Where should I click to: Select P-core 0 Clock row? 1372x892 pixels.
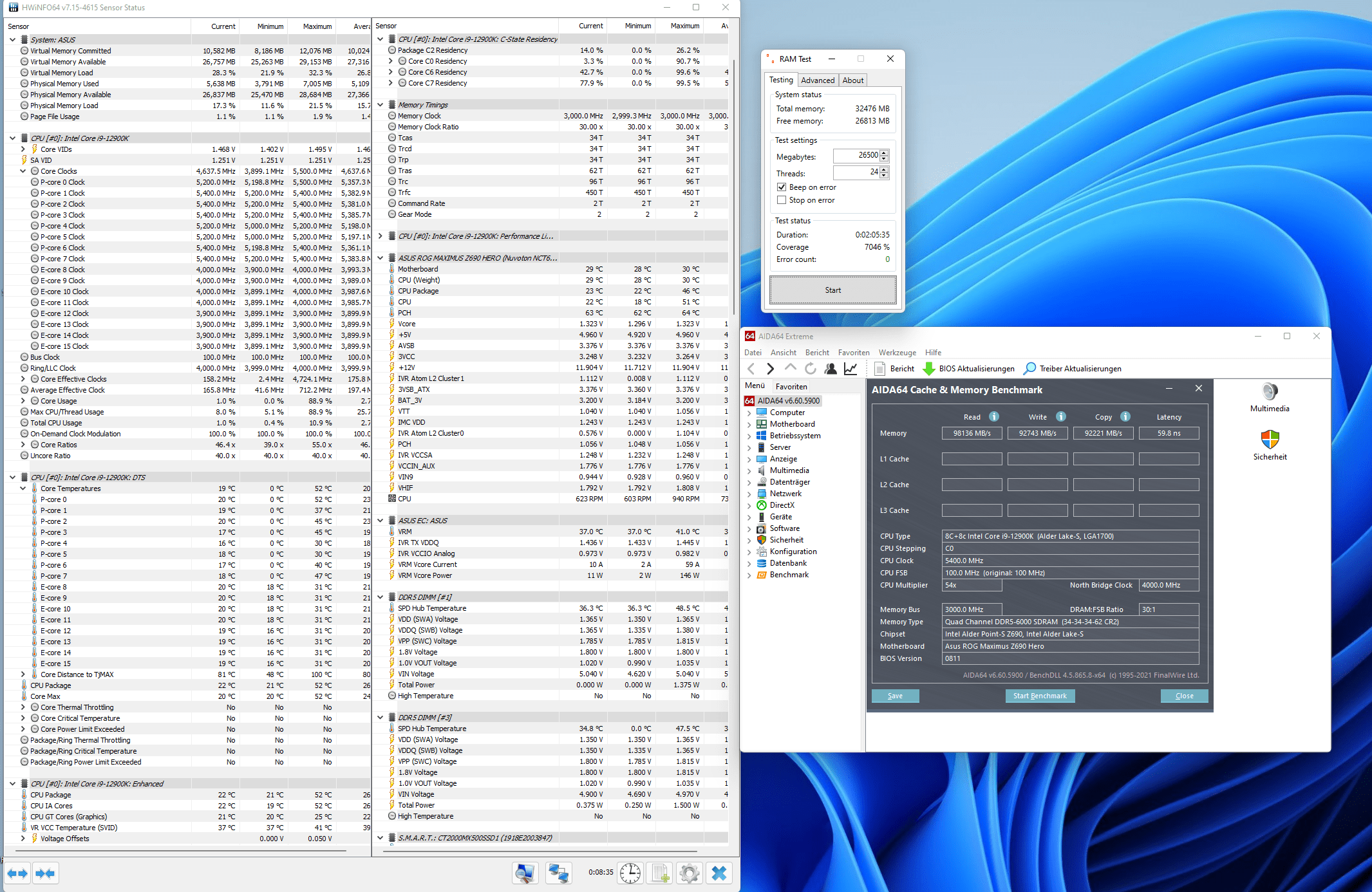[187, 182]
